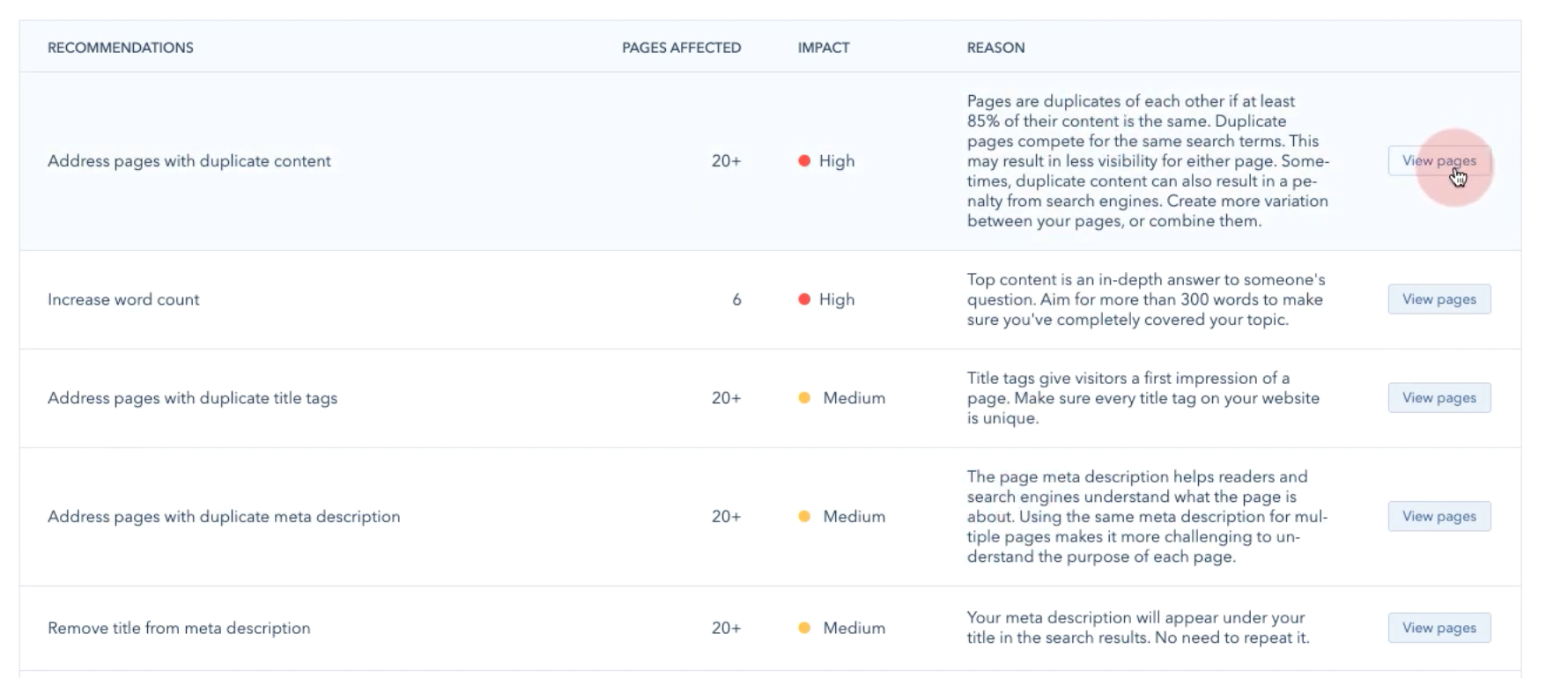
Task: Click yellow Medium dot for duplicate title tags
Action: point(804,398)
